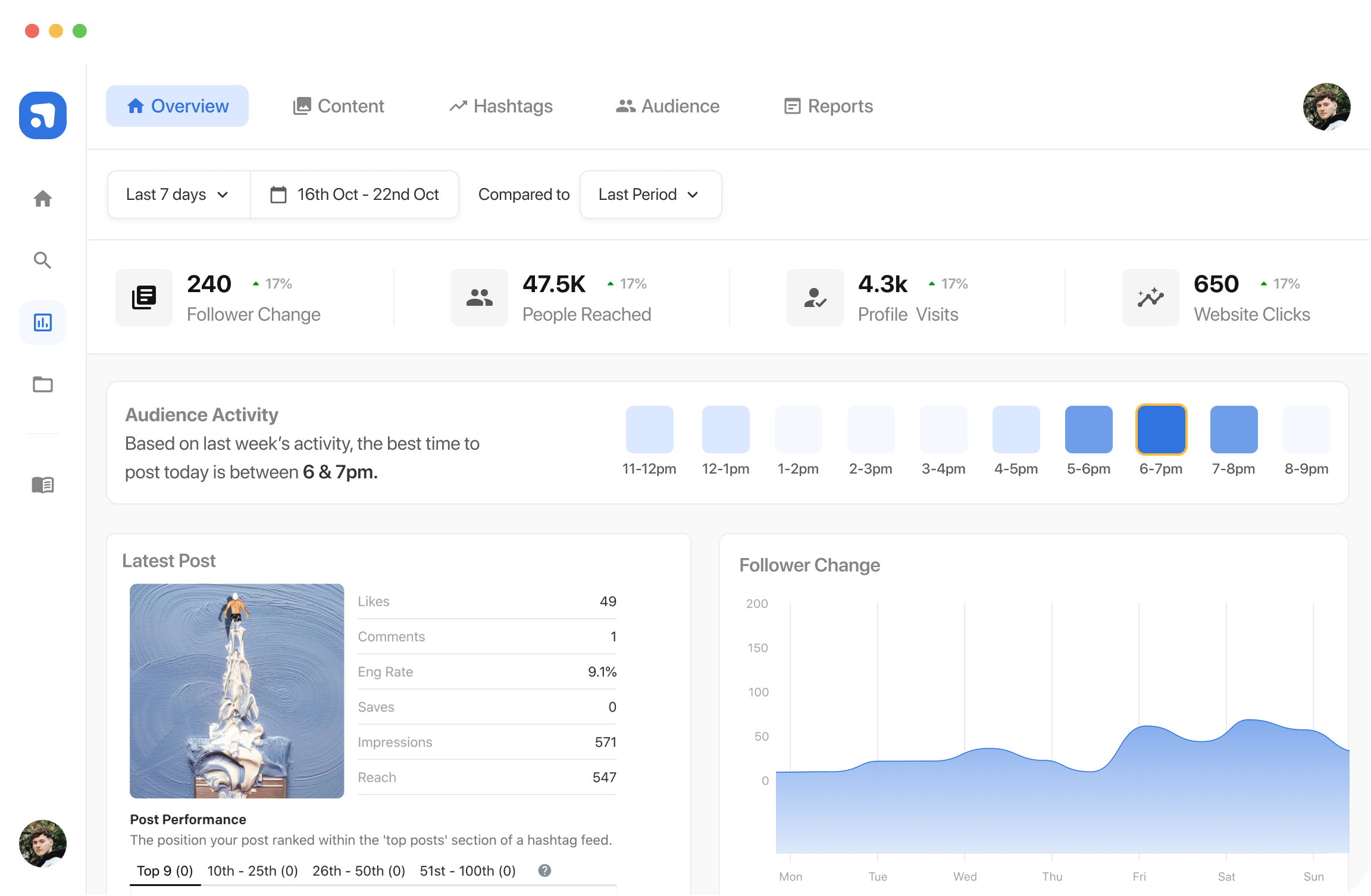Select the 10th - 25th ranking filter
The height and width of the screenshot is (896, 1371).
coord(252,870)
